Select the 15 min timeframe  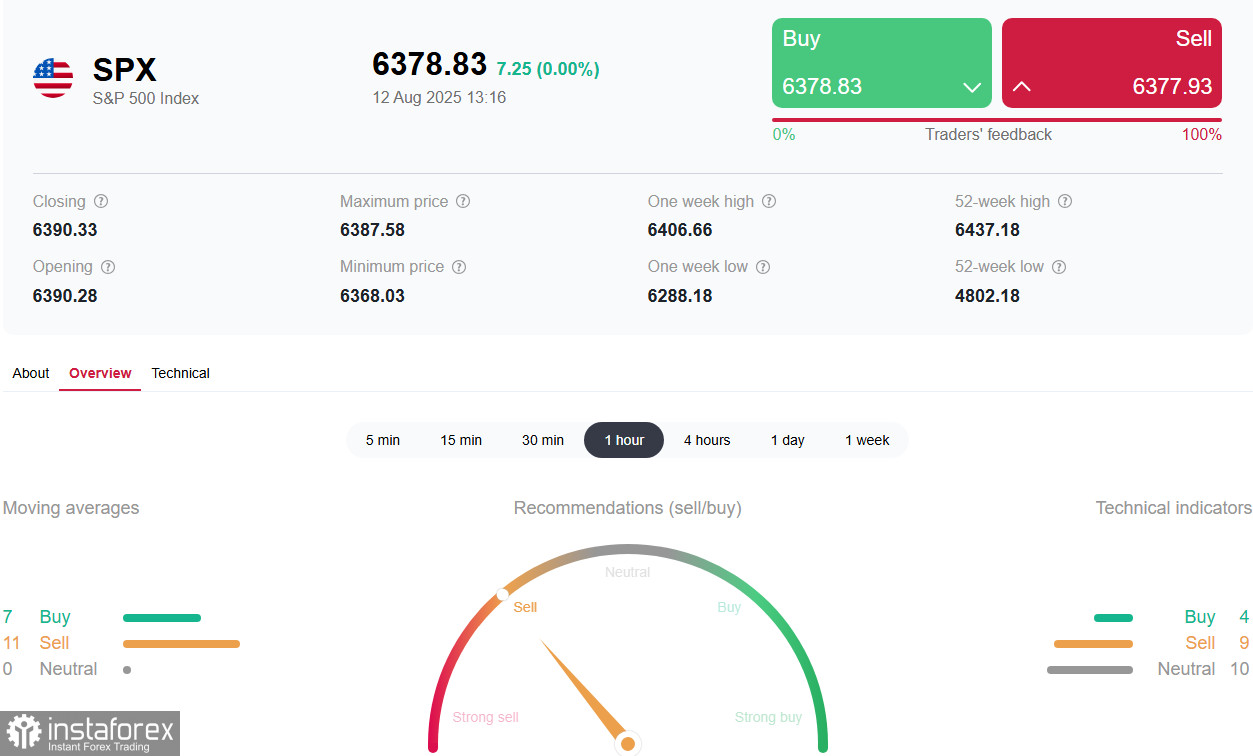coord(461,440)
